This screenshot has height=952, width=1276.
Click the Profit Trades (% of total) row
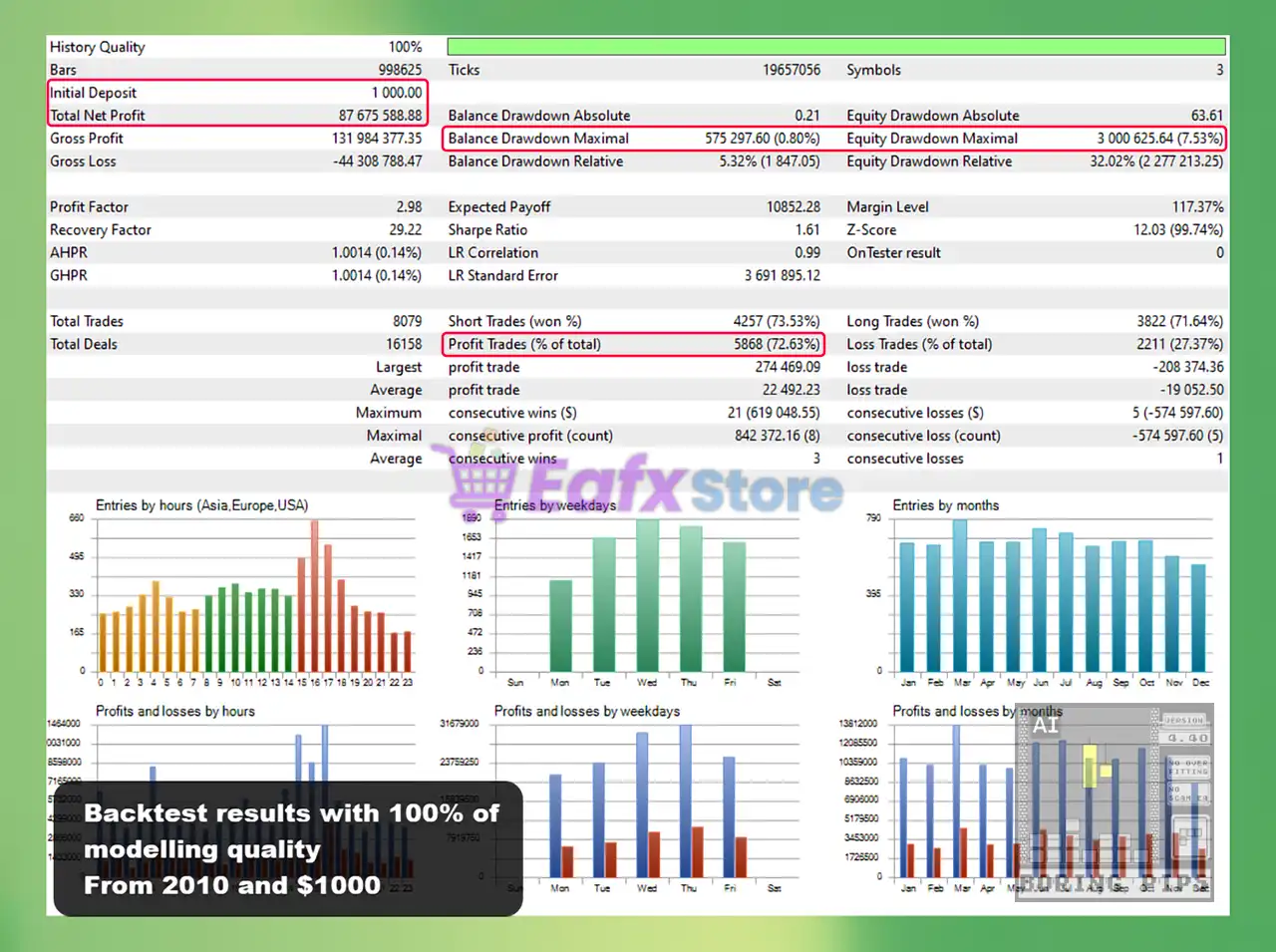[634, 344]
